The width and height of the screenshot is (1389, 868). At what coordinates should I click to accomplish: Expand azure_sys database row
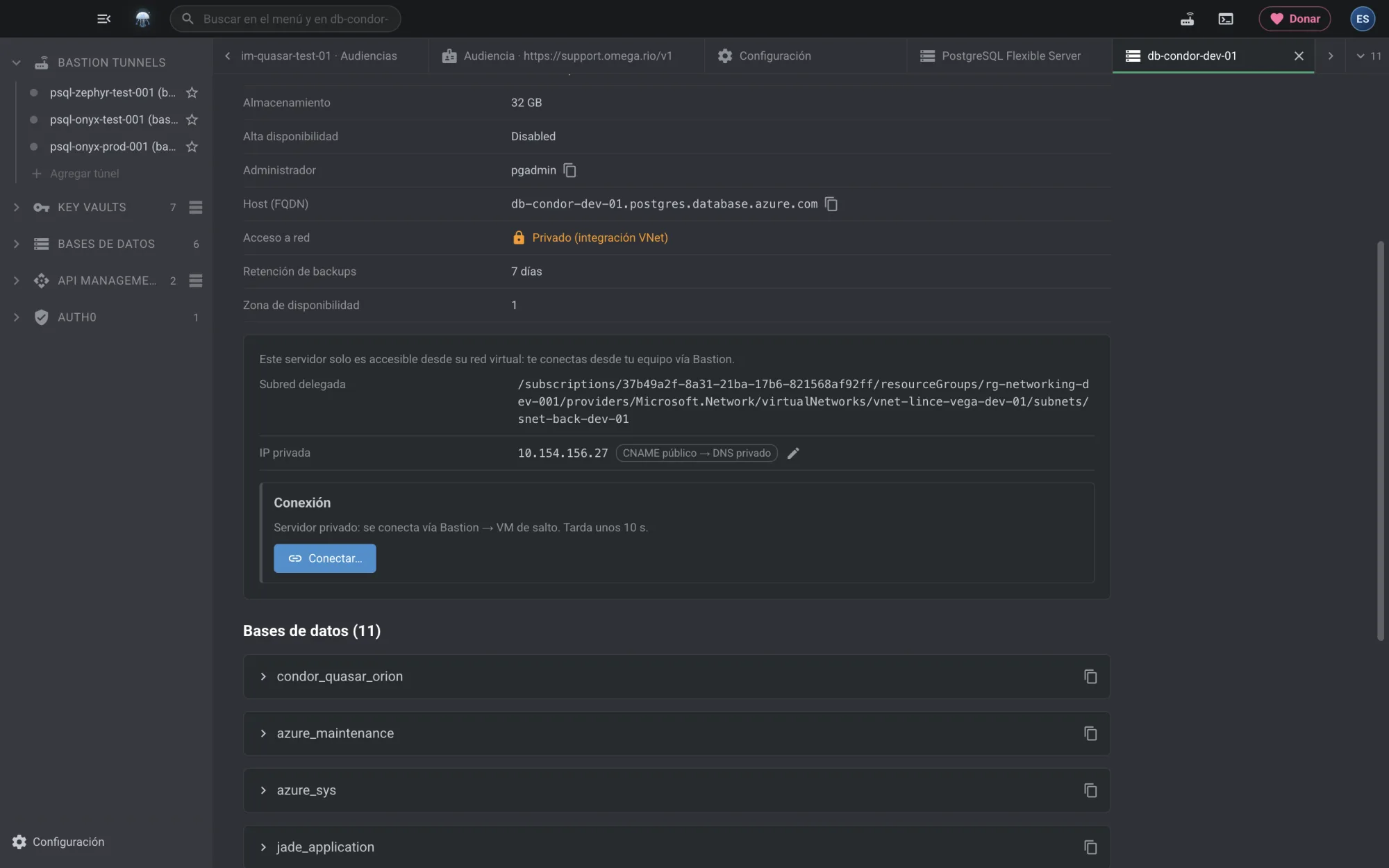263,790
